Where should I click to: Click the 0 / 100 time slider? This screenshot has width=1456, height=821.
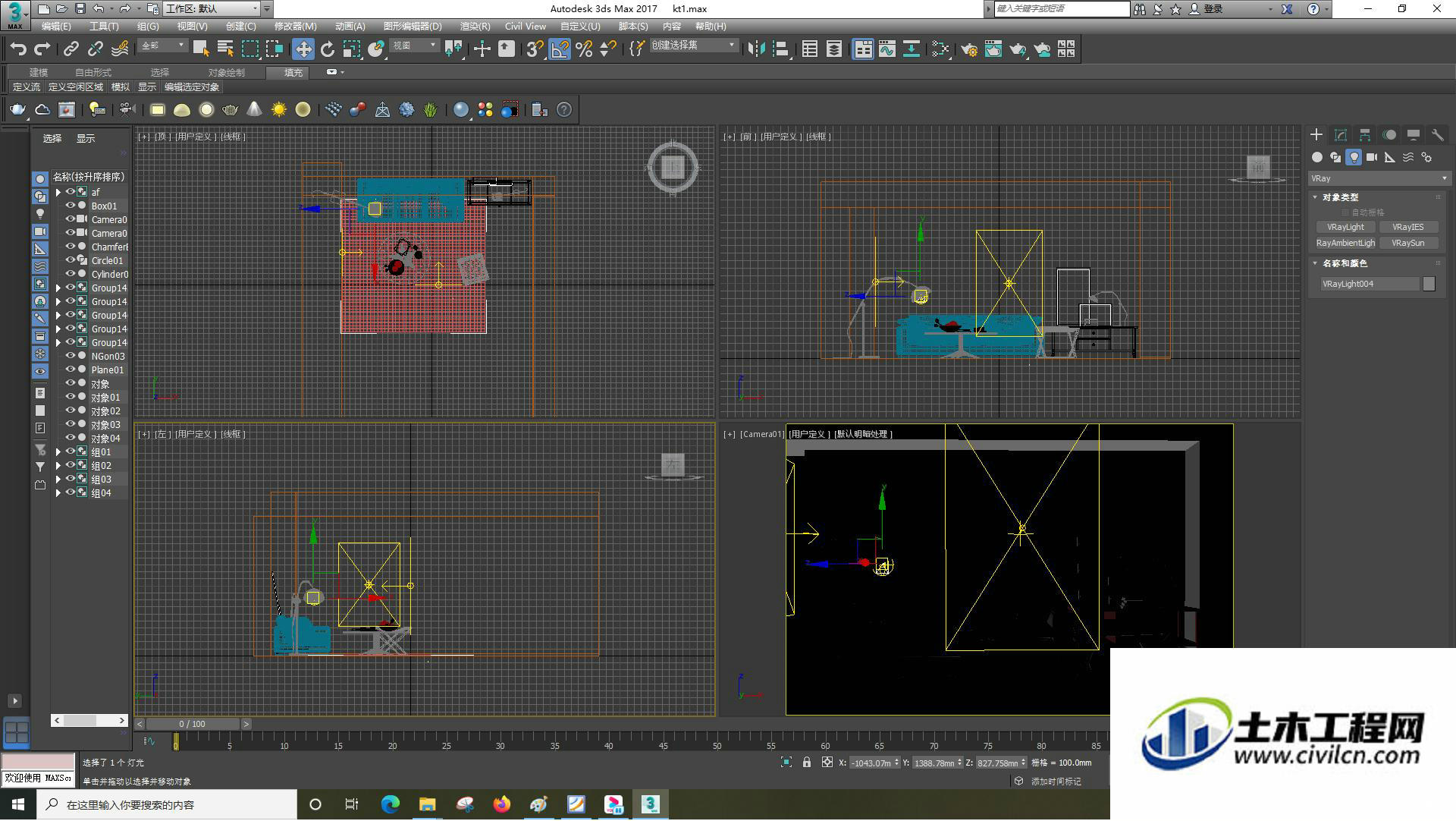pyautogui.click(x=193, y=724)
